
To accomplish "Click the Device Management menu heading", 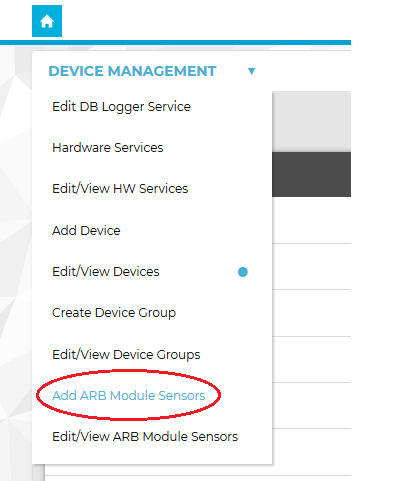I will 132,71.
